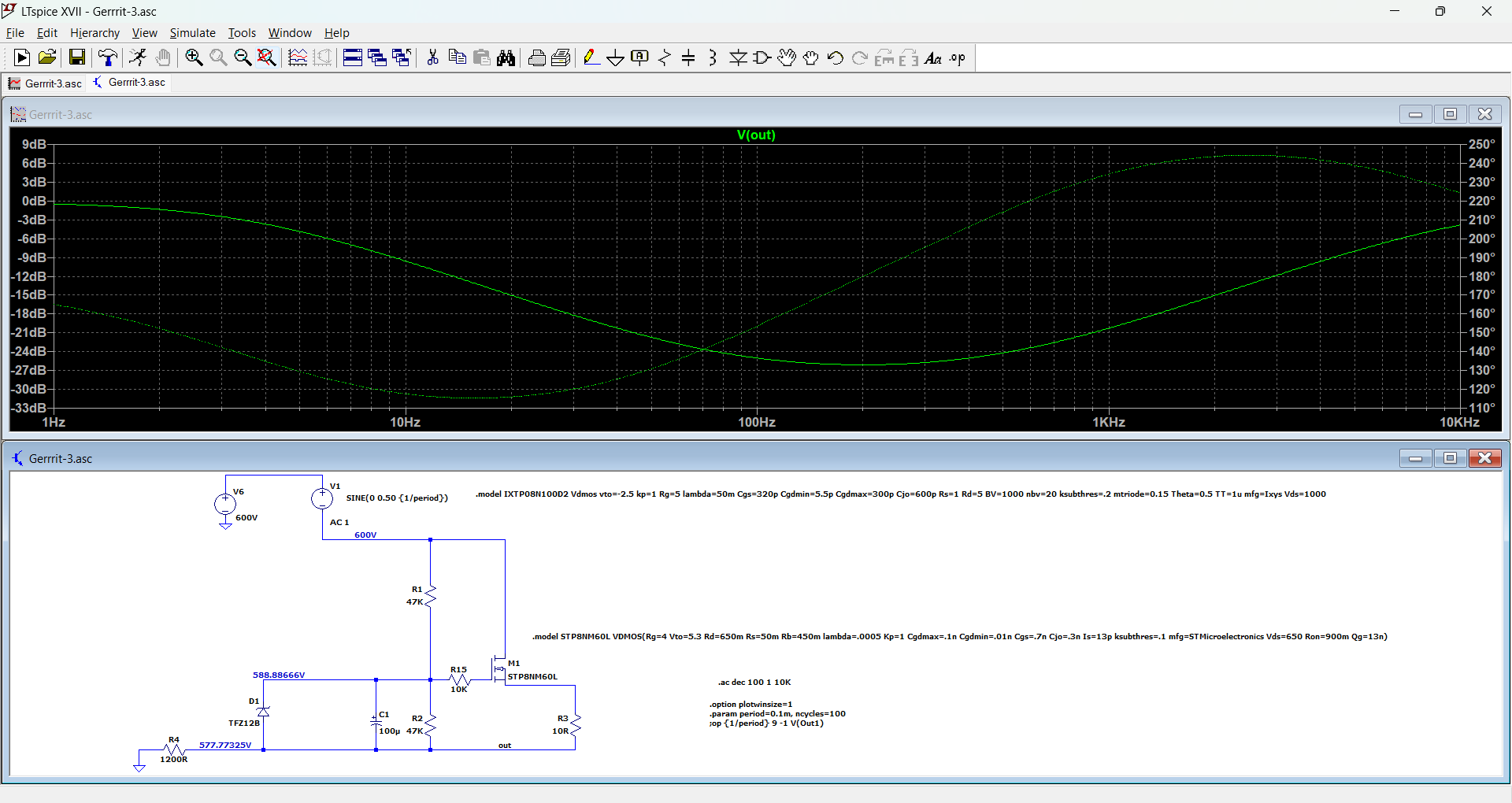This screenshot has width=1512, height=803.
Task: Place a Ground symbol
Action: (x=616, y=57)
